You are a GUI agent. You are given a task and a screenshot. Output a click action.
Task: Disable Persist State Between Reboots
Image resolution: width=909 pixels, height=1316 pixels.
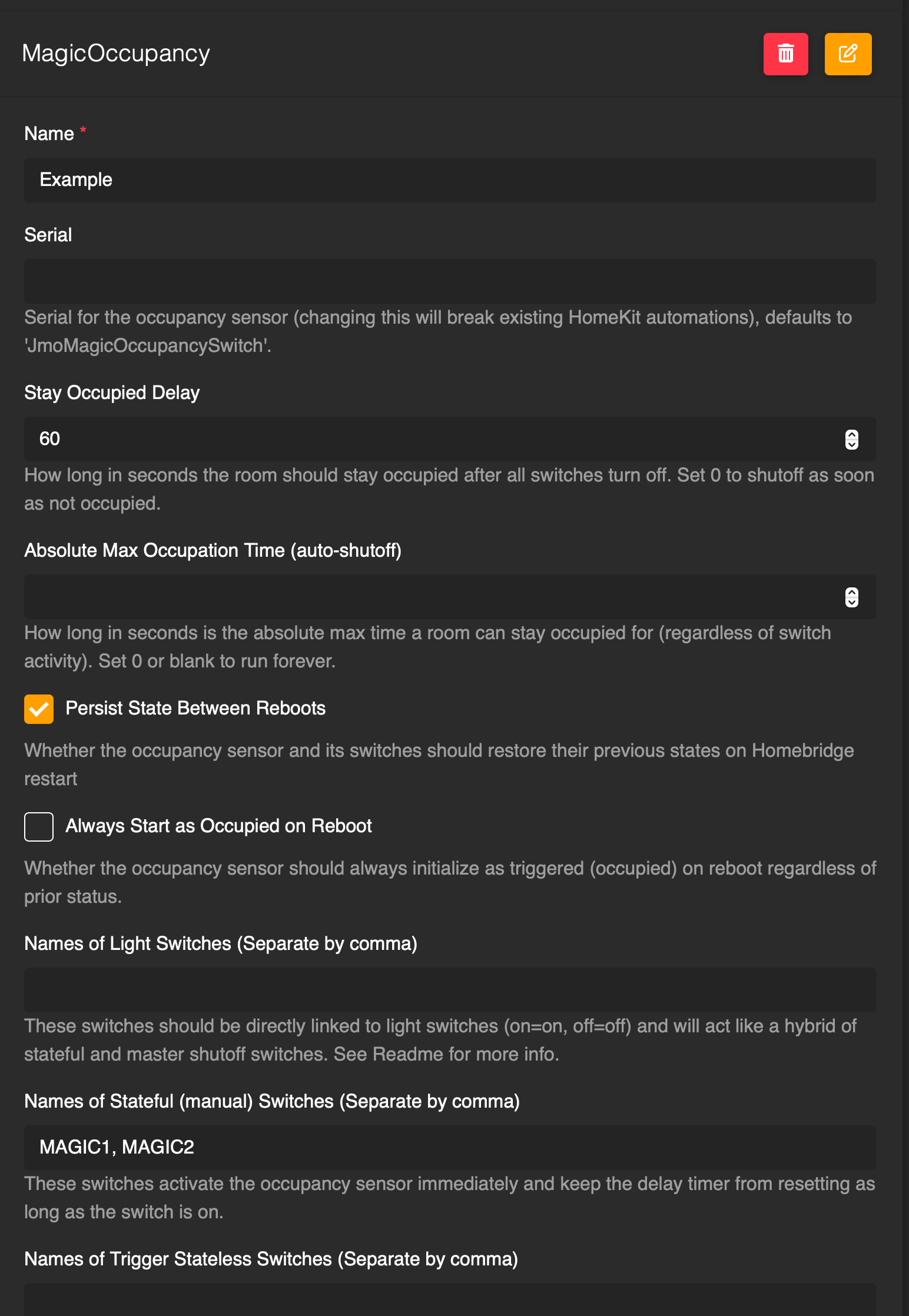(38, 709)
